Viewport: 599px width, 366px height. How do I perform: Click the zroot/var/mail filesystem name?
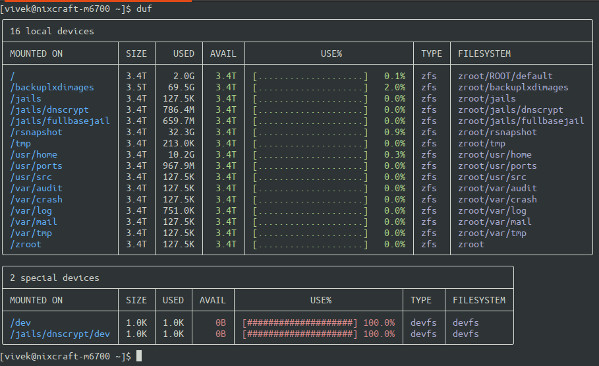pos(495,222)
